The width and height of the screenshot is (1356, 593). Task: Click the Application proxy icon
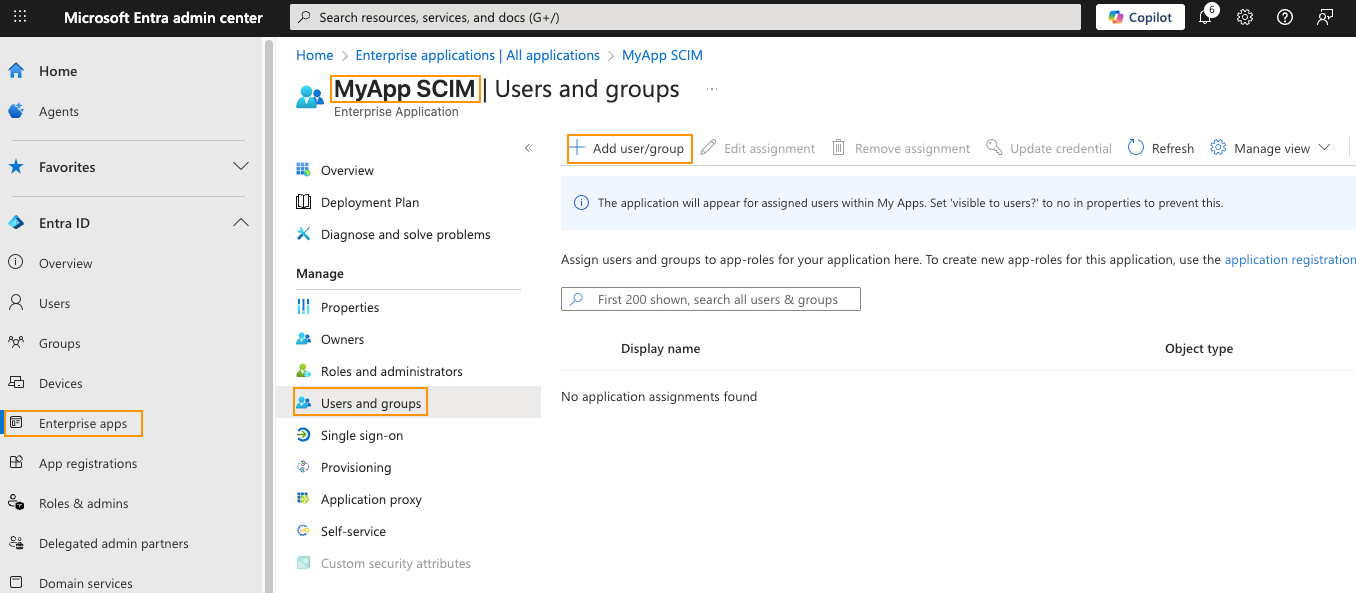(304, 499)
